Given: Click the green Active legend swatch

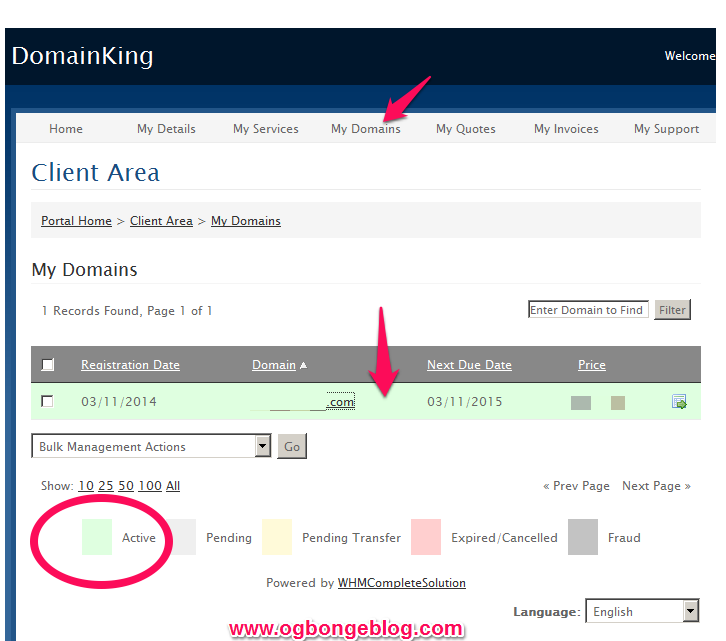Looking at the screenshot, I should tap(97, 537).
